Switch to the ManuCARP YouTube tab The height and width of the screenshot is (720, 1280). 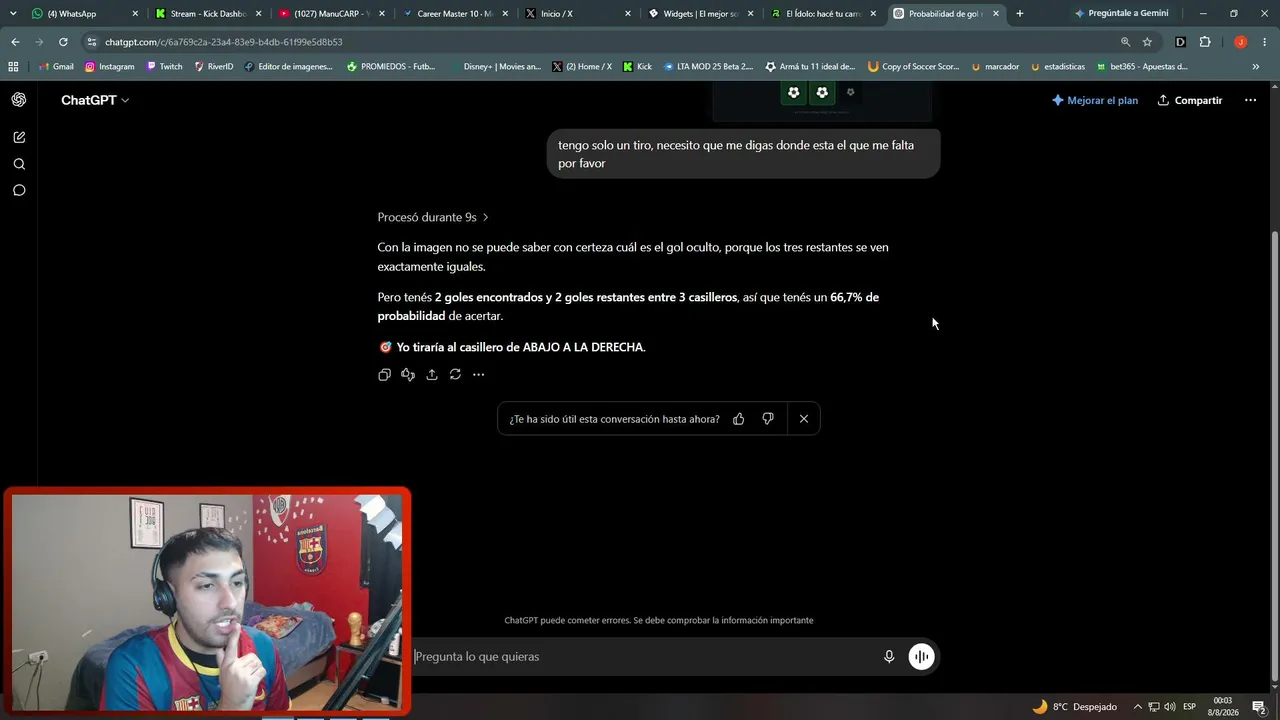(x=332, y=14)
